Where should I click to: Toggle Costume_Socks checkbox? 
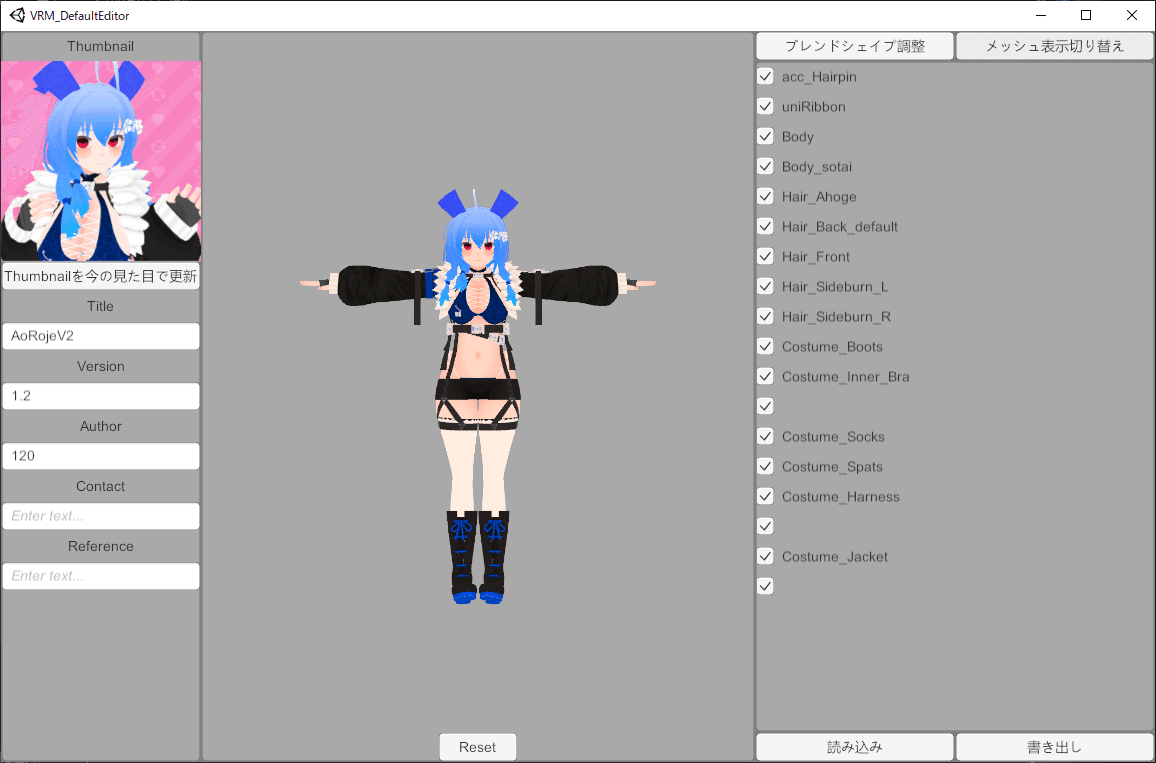(765, 436)
